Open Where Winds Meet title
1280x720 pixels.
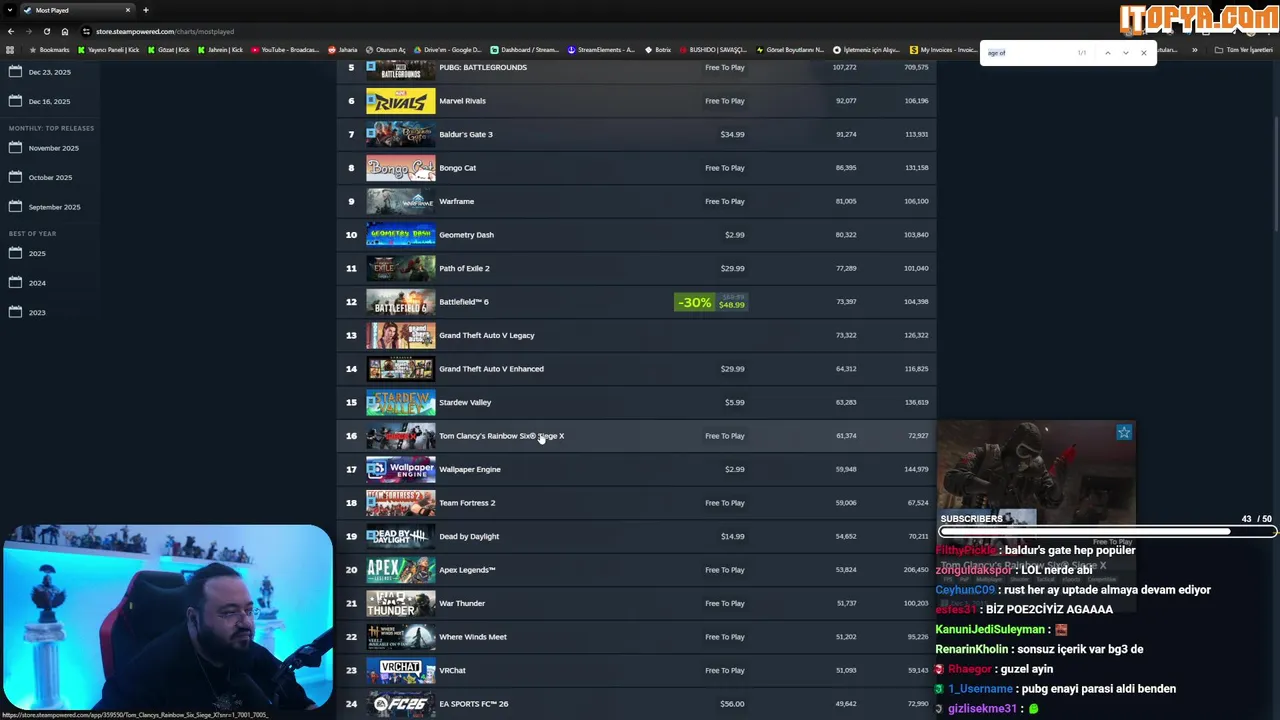tap(473, 637)
